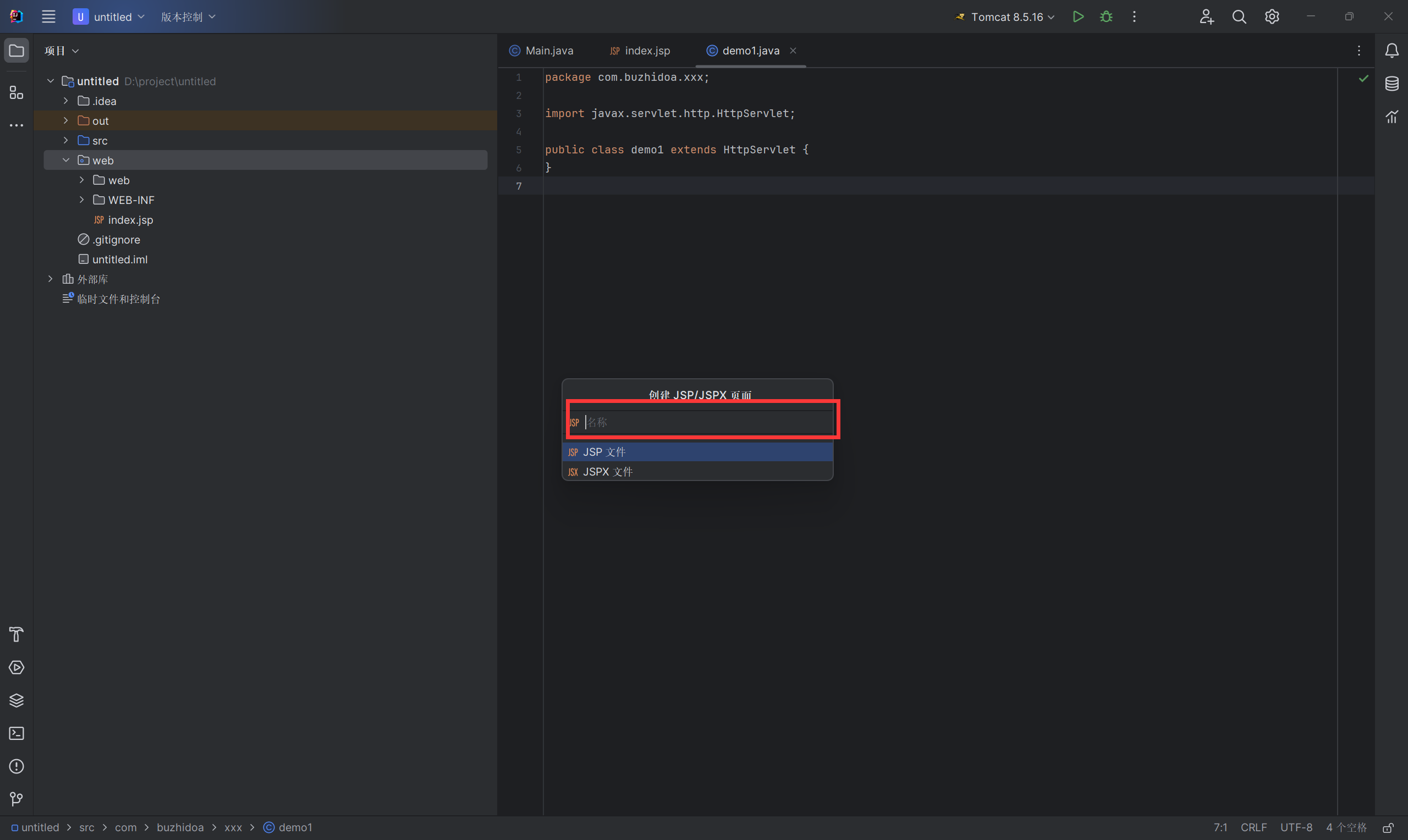Expand the WEB-INF folder

tap(81, 200)
